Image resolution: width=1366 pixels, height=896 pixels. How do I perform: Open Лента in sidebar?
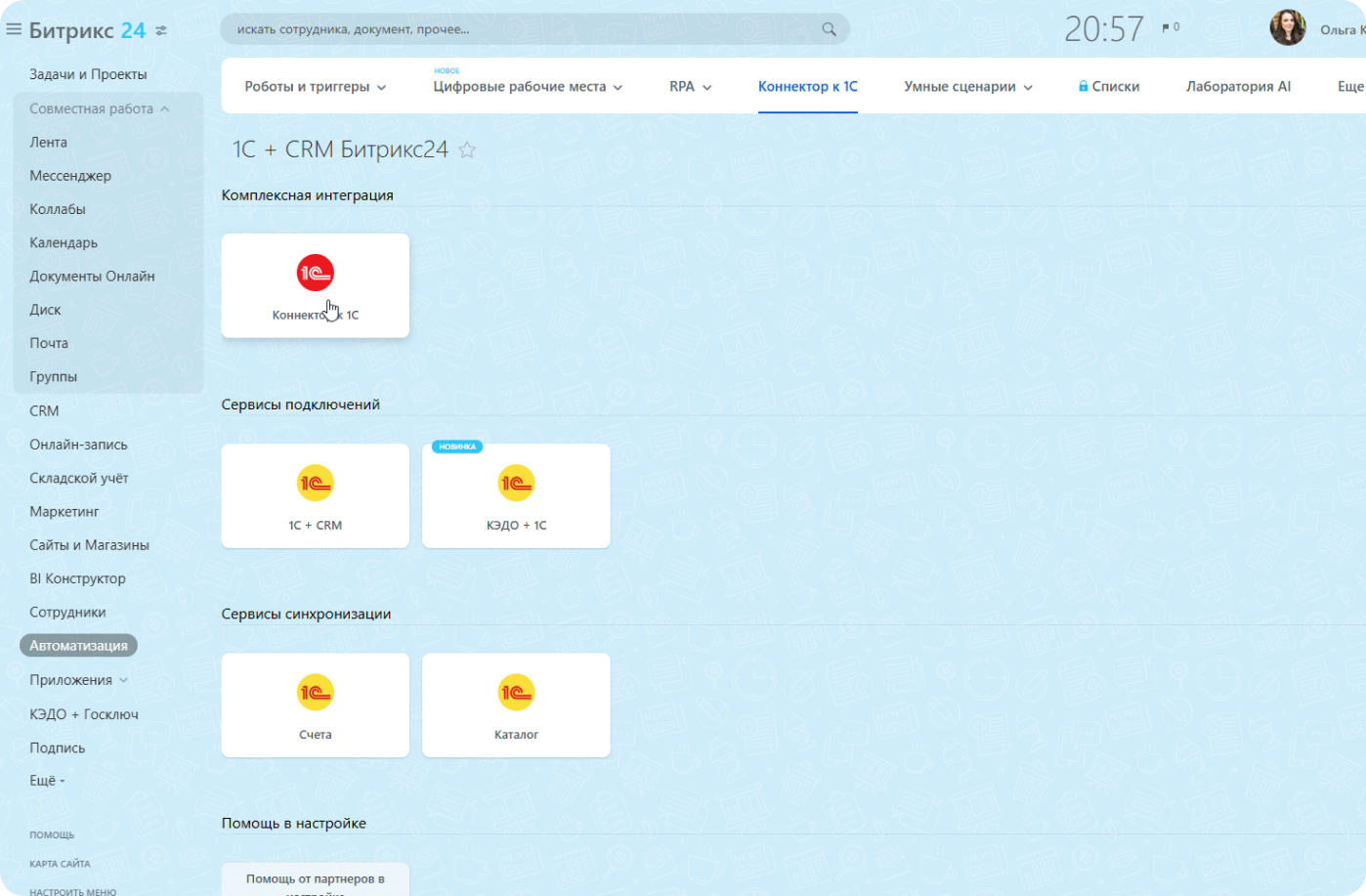48,142
